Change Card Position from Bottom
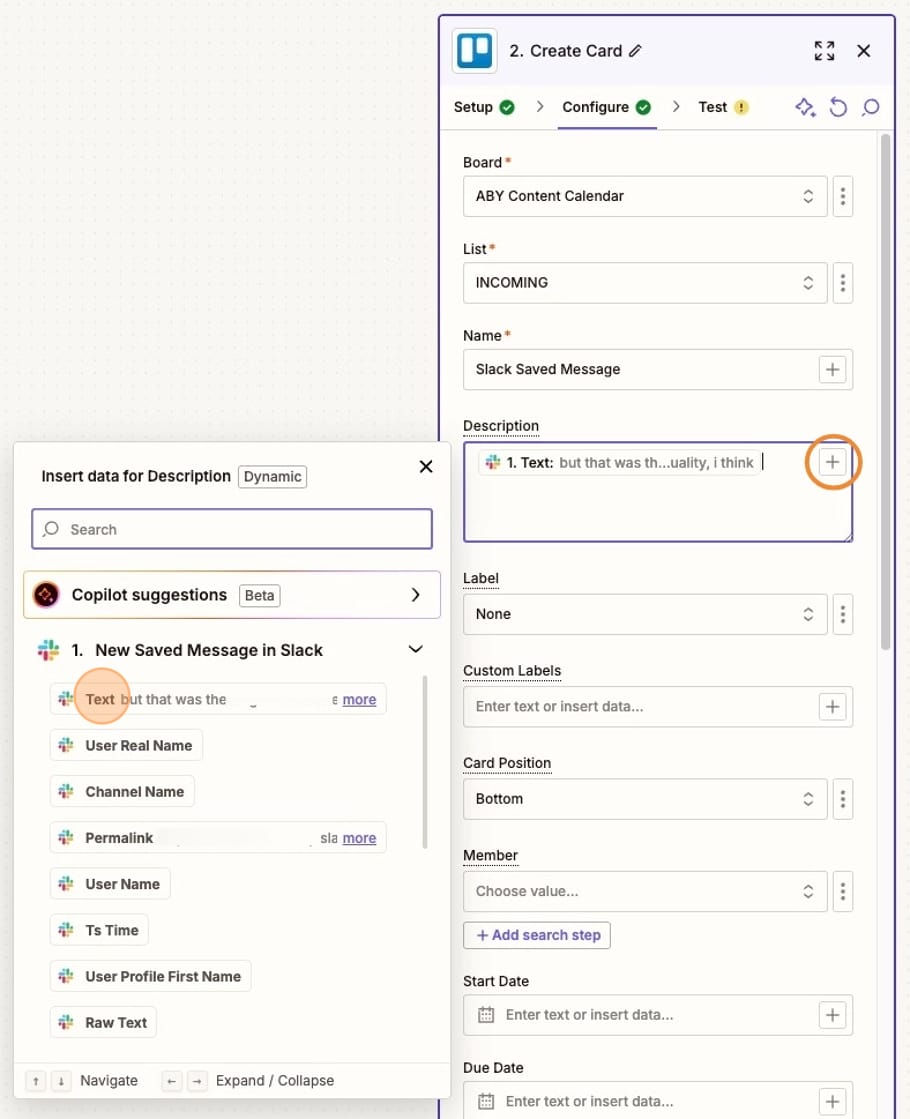Image resolution: width=910 pixels, height=1119 pixels. (644, 799)
